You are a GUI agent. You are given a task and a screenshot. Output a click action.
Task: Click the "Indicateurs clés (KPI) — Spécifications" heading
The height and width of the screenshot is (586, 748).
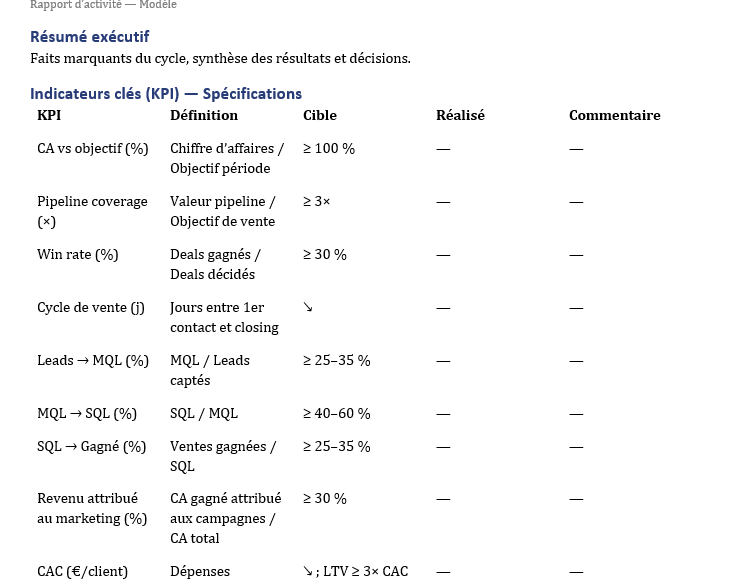(166, 93)
